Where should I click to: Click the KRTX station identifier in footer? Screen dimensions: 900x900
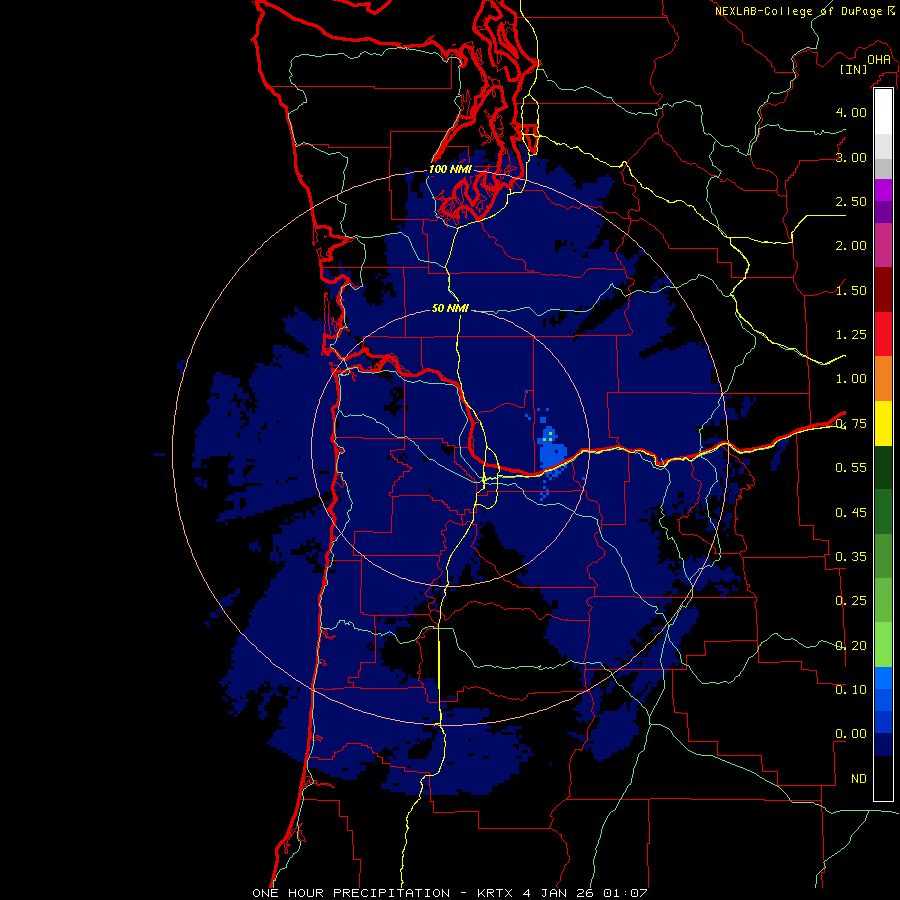496,893
